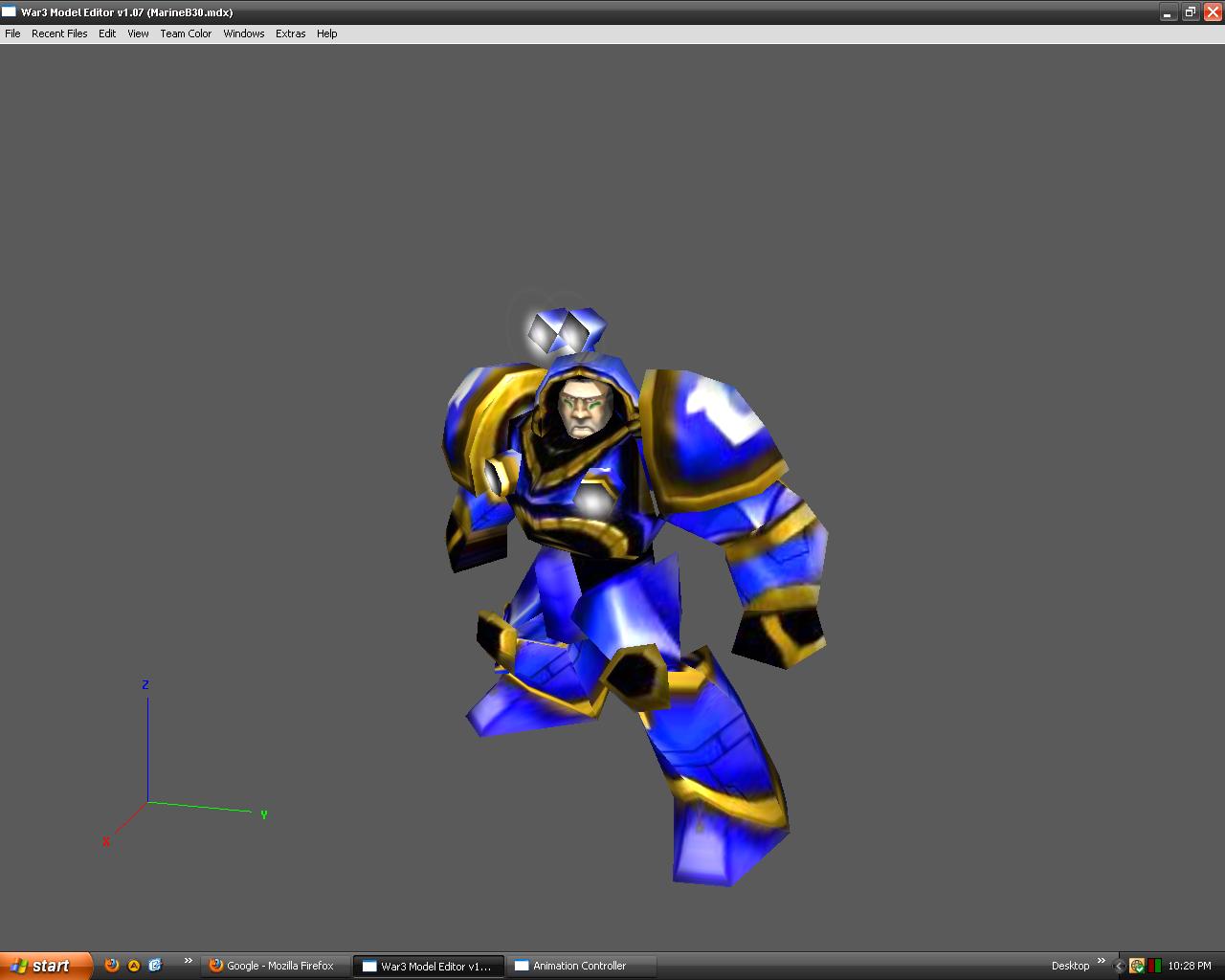Close the War3 Model Editor window
This screenshot has height=980, width=1225.
click(1212, 12)
